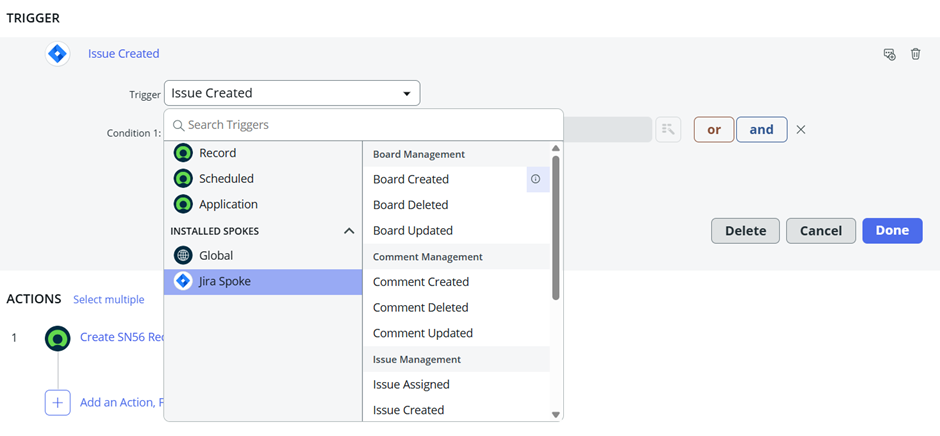
Task: Select the Jira Spoke entry
Action: point(263,282)
